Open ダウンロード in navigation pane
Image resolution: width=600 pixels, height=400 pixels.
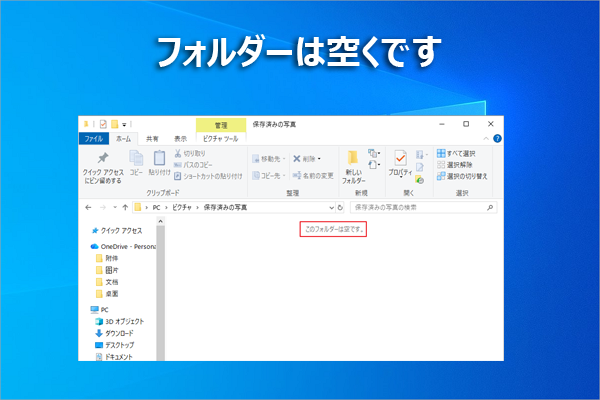point(114,333)
